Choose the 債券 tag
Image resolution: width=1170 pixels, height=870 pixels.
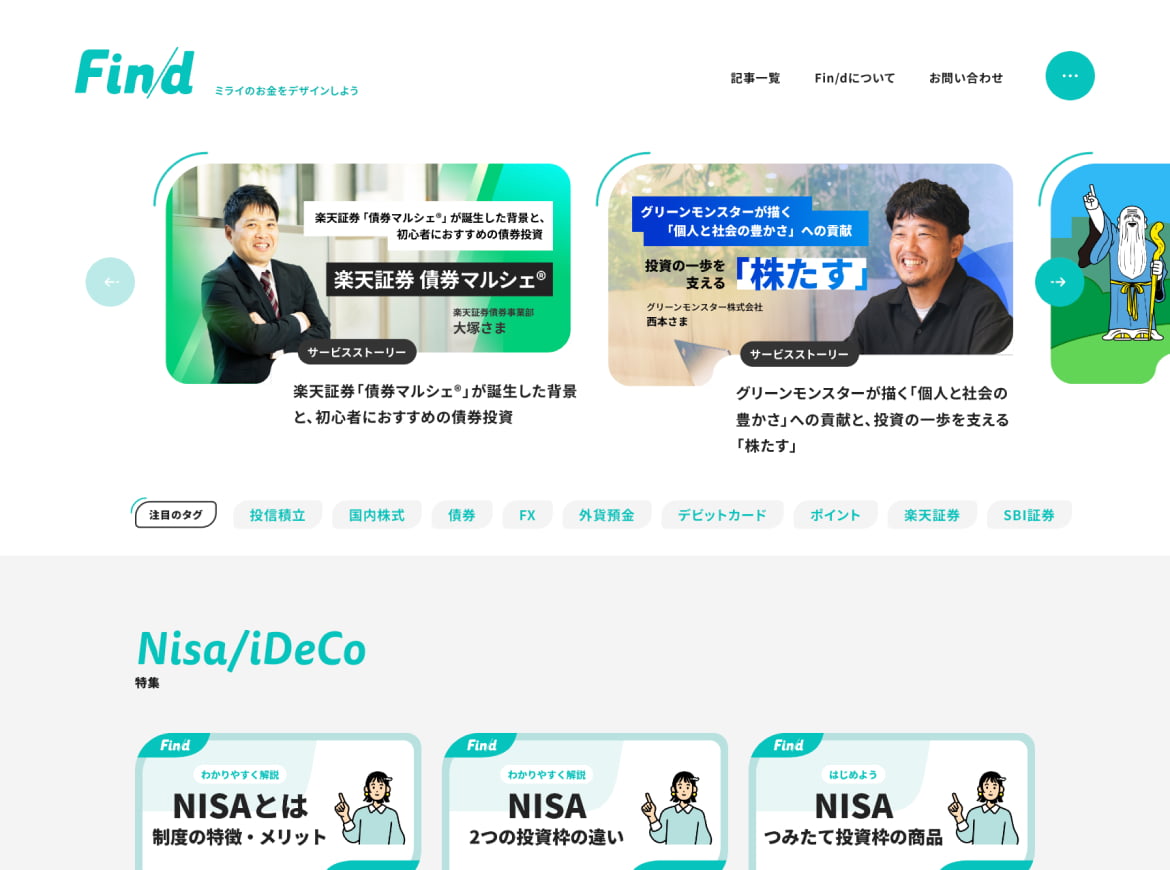(x=461, y=515)
